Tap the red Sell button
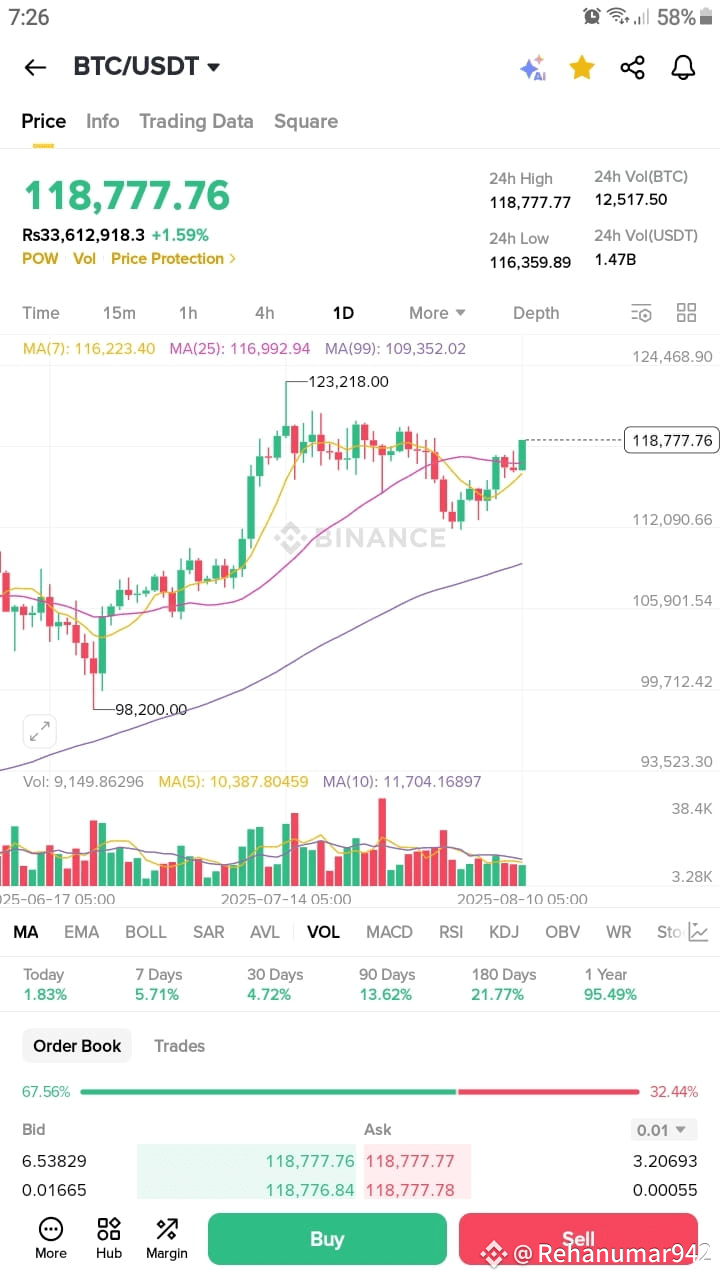This screenshot has height=1280, width=720. click(578, 1239)
